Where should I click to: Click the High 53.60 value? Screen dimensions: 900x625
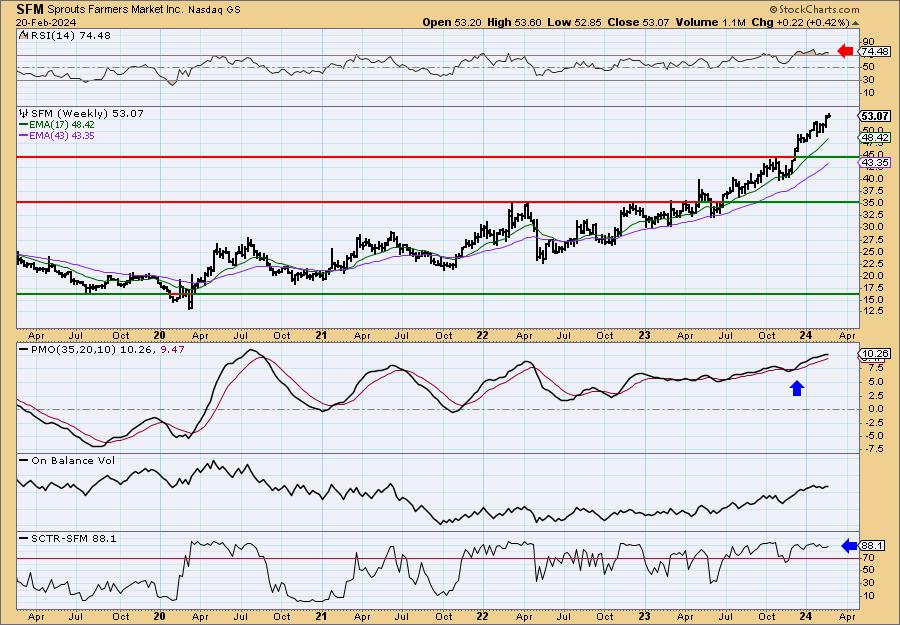(514, 22)
